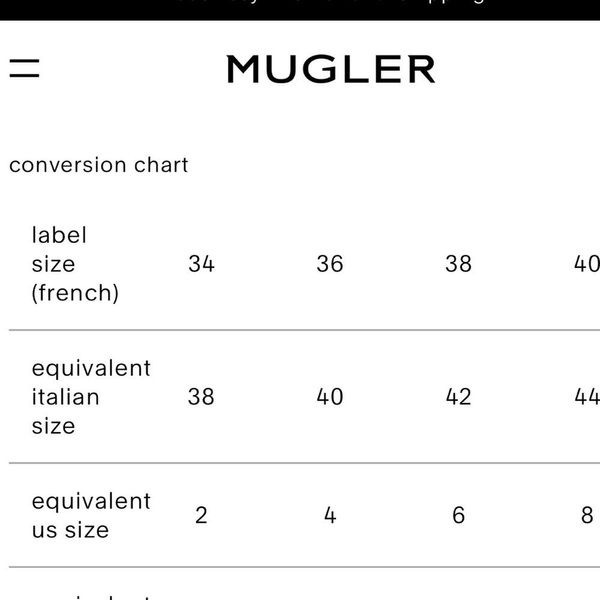Click the partially visible bottom row header
Screen dimensions: 600x600
pos(91,593)
